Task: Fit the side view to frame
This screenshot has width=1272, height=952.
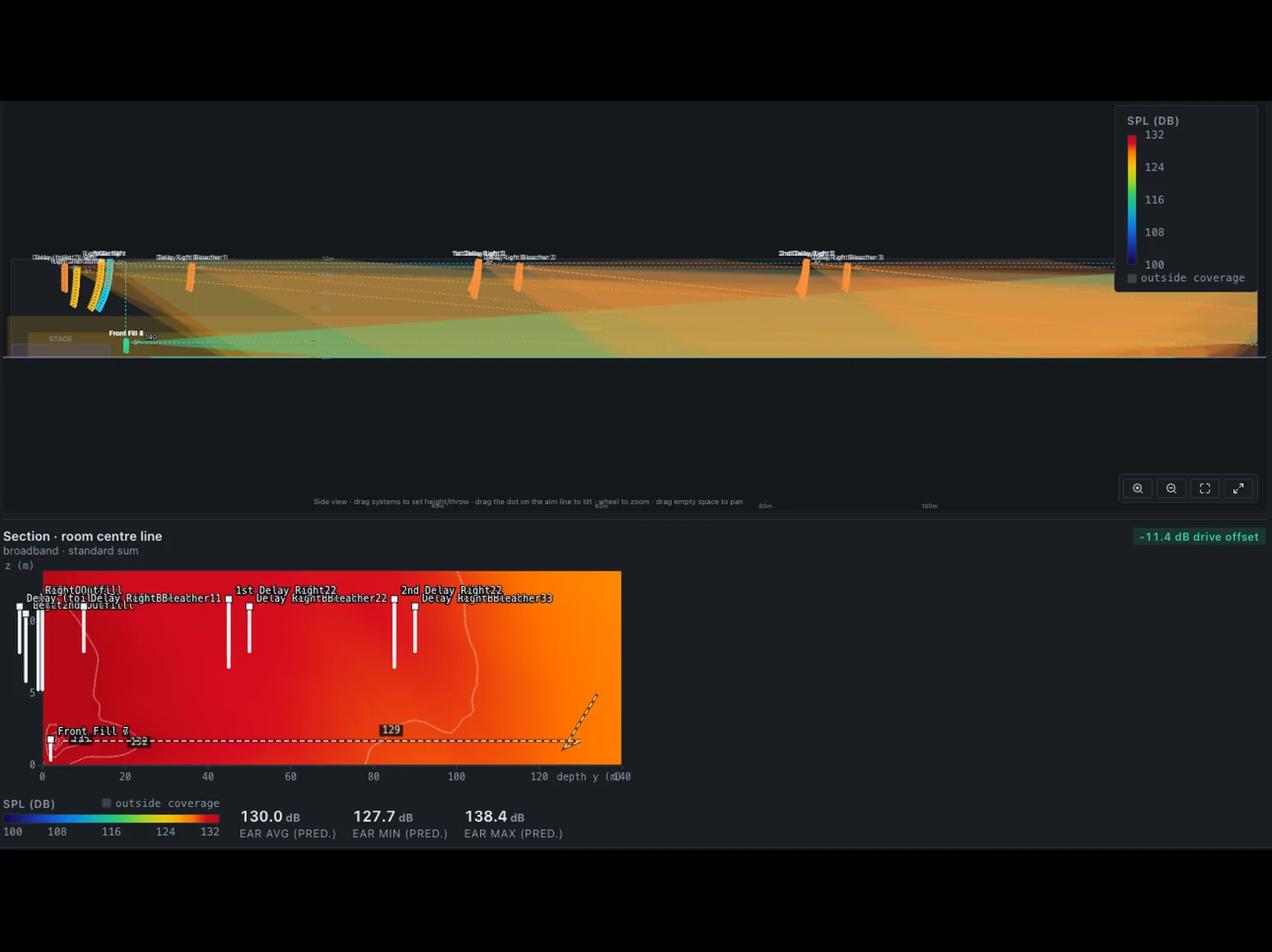Action: coord(1205,488)
